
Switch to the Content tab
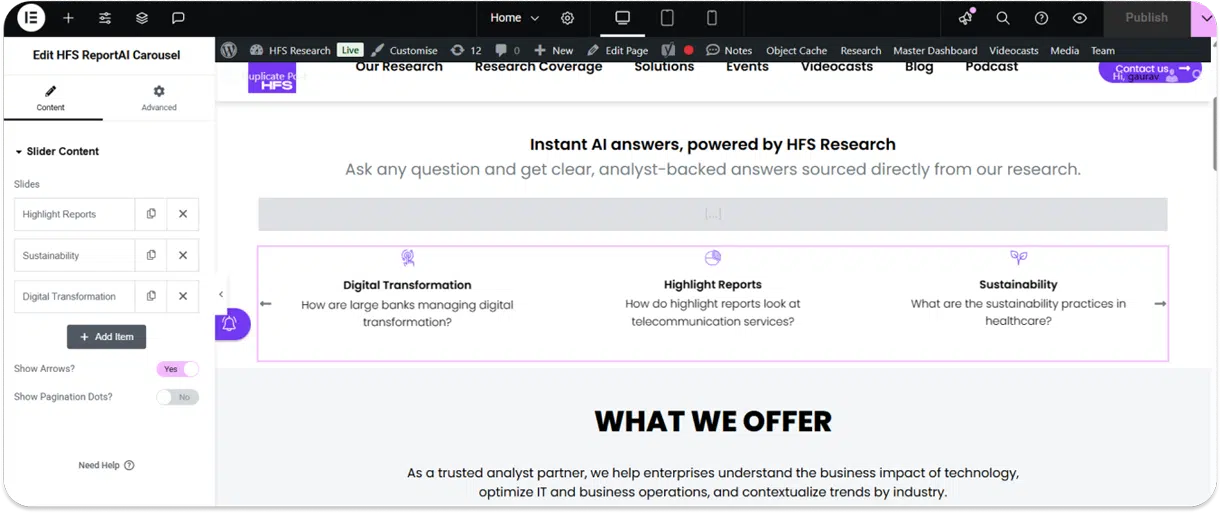[51, 98]
